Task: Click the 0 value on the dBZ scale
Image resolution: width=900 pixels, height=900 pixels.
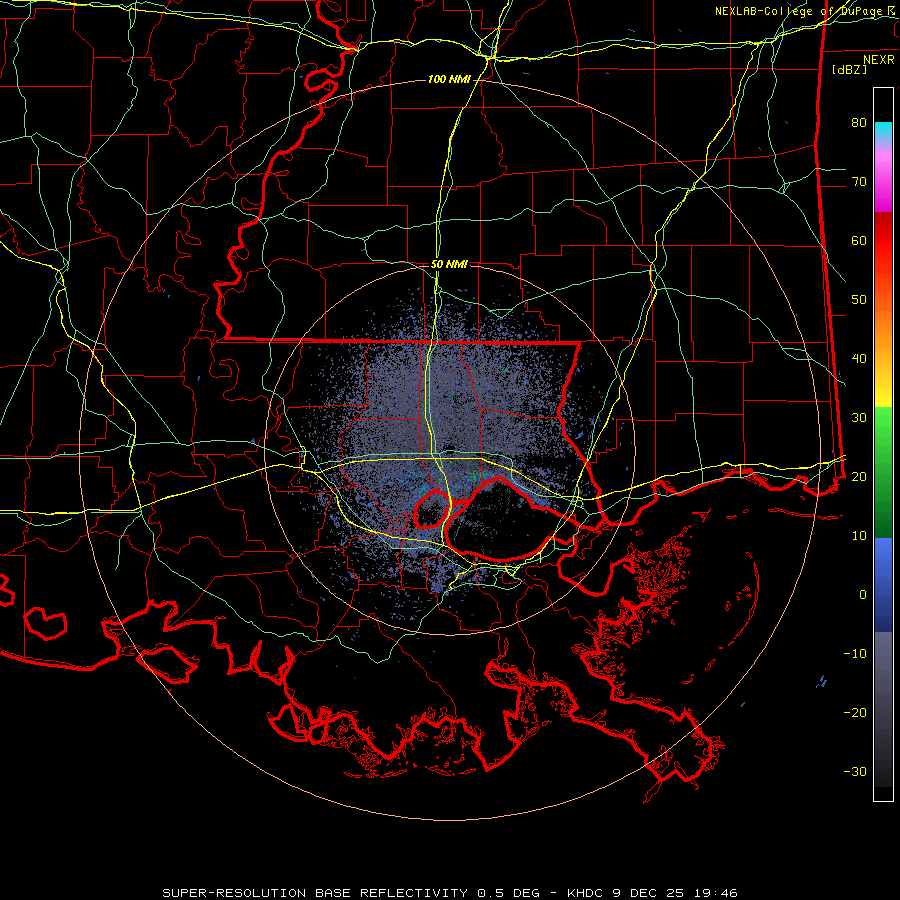Action: point(863,595)
